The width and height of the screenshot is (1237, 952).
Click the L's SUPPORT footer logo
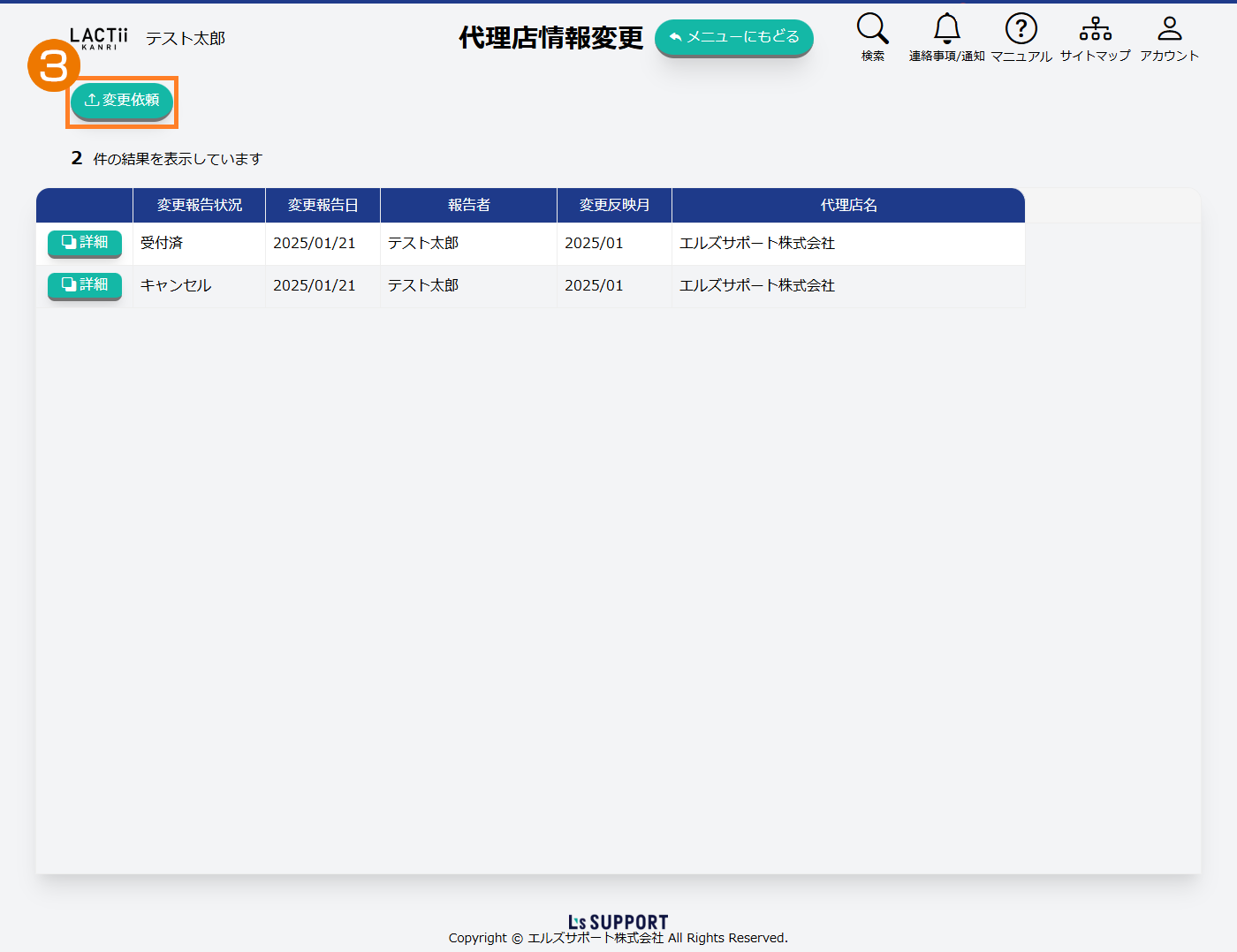point(618,922)
